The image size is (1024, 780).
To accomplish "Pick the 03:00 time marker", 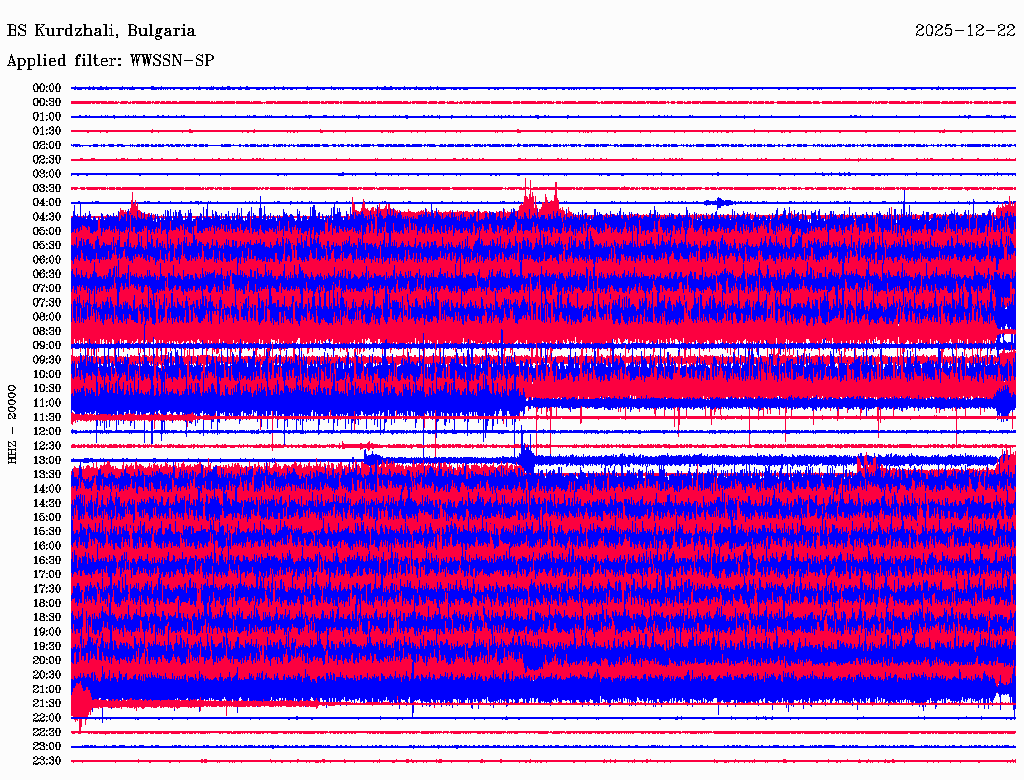I will pos(47,174).
